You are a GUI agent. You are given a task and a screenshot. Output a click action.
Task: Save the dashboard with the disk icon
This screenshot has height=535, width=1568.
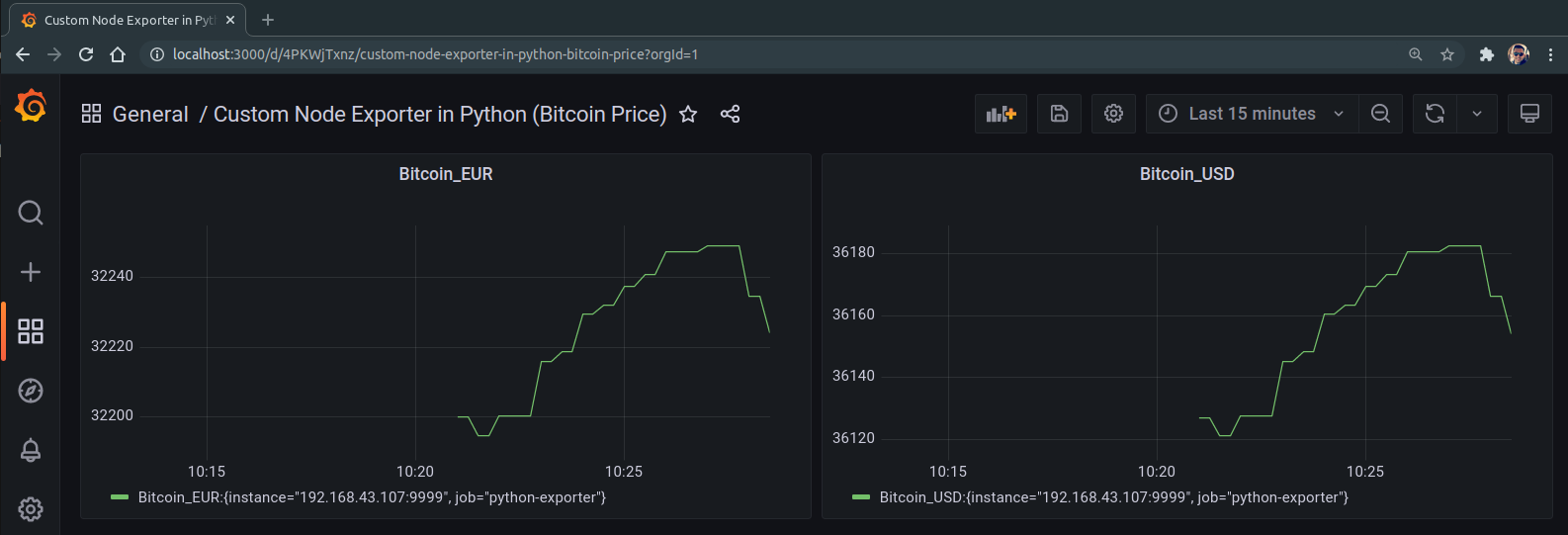(x=1059, y=114)
